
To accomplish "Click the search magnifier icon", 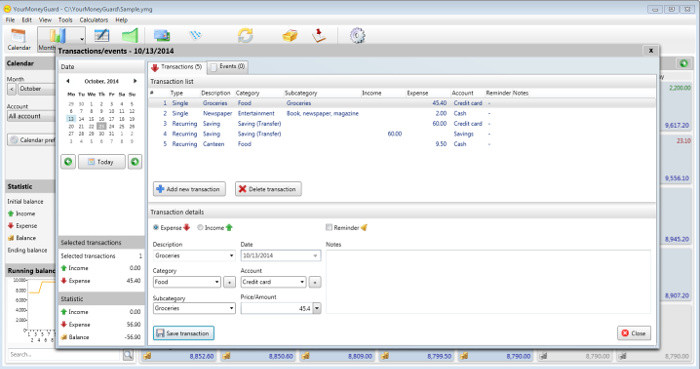I will coord(128,355).
